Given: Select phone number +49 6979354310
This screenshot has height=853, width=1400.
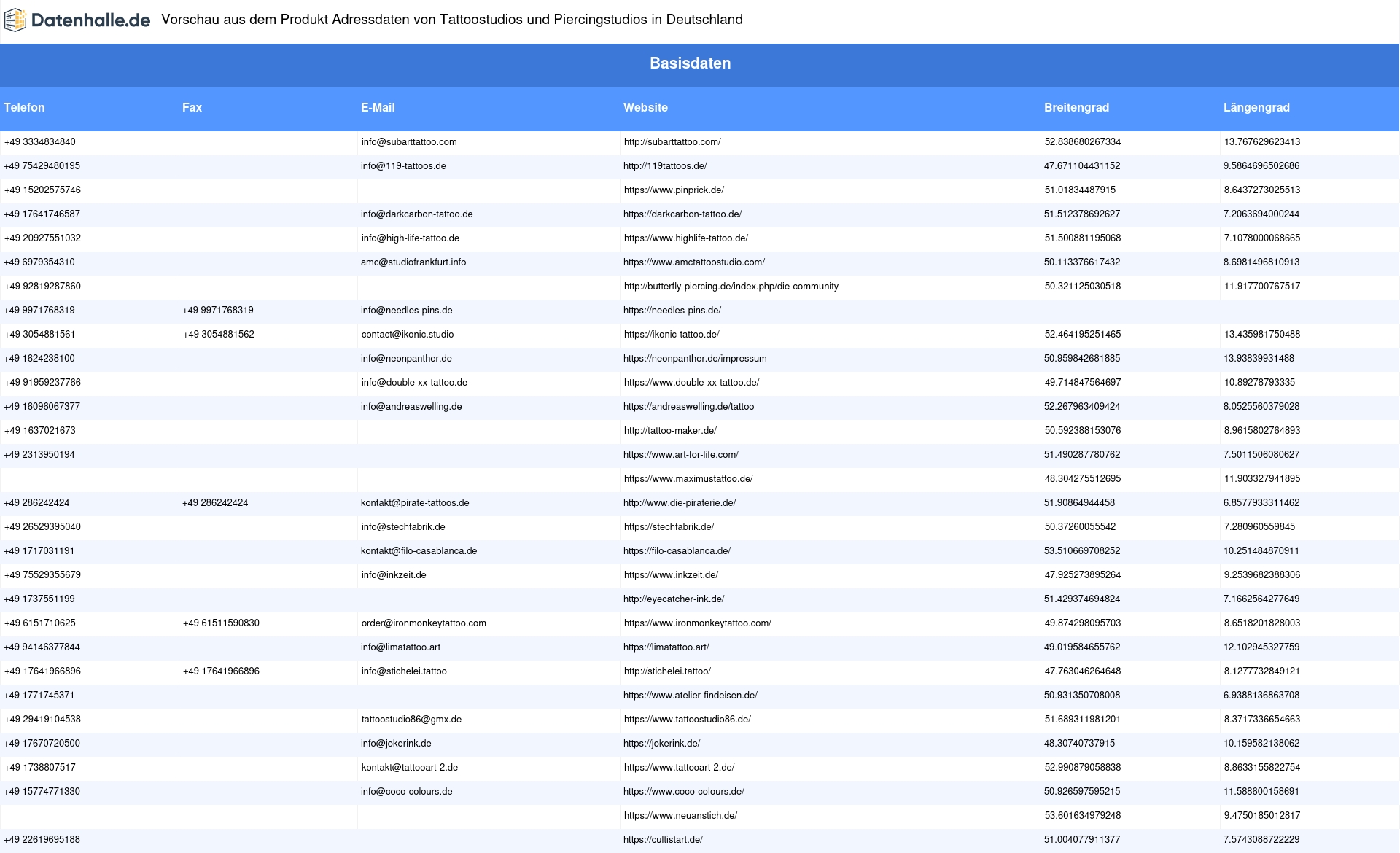Looking at the screenshot, I should pyautogui.click(x=39, y=262).
